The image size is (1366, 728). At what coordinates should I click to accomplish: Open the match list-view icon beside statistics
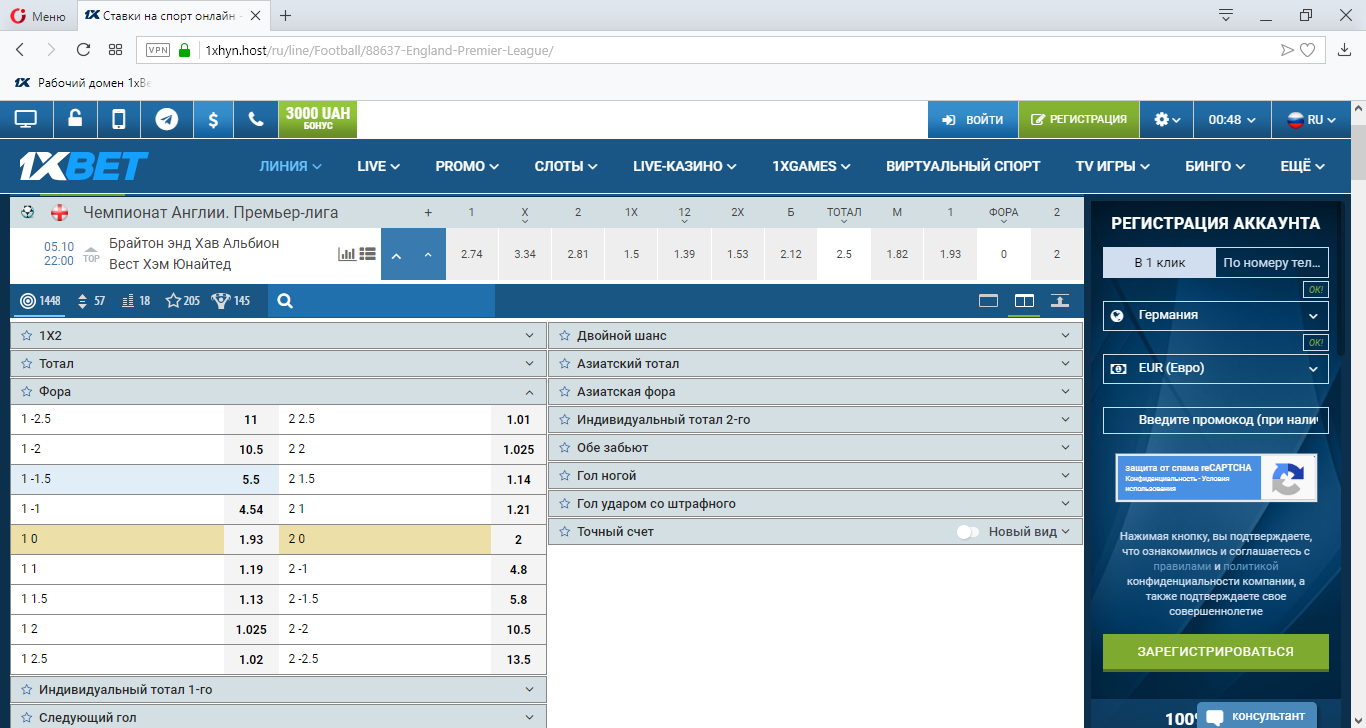(367, 254)
